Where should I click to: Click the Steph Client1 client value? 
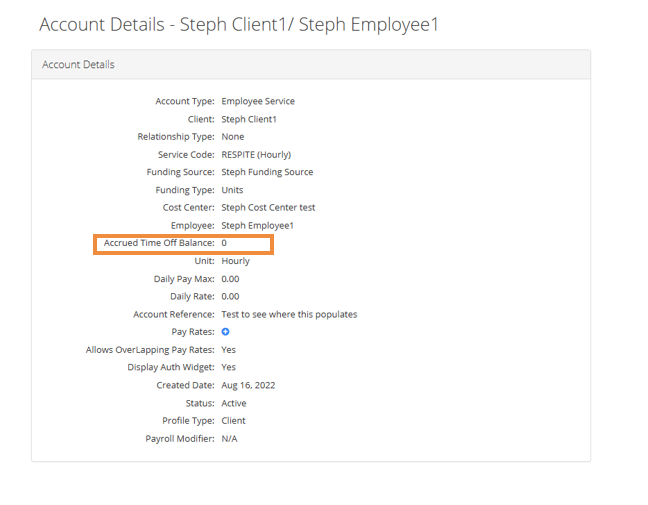click(x=249, y=119)
